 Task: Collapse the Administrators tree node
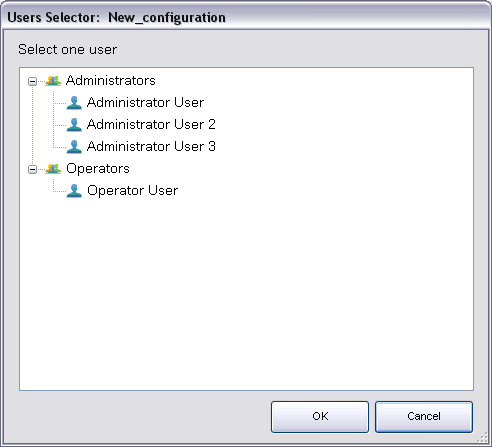(32, 81)
